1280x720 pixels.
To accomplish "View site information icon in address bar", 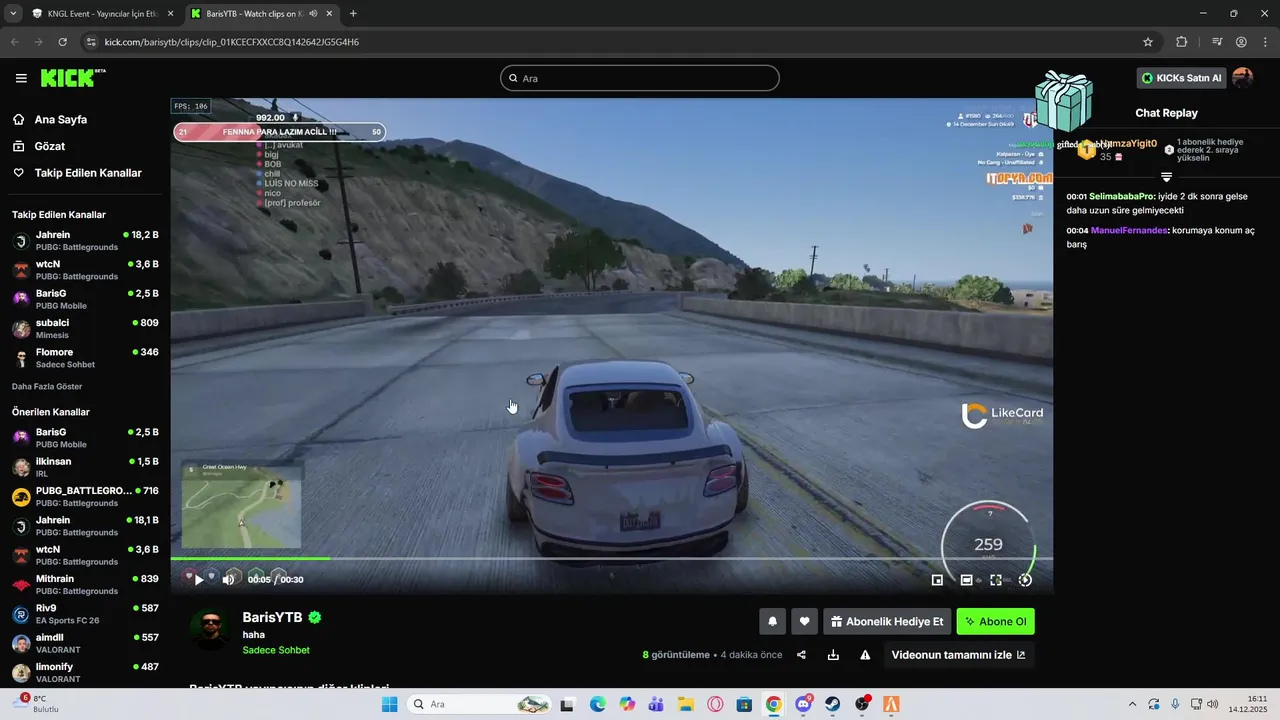I will 91,42.
